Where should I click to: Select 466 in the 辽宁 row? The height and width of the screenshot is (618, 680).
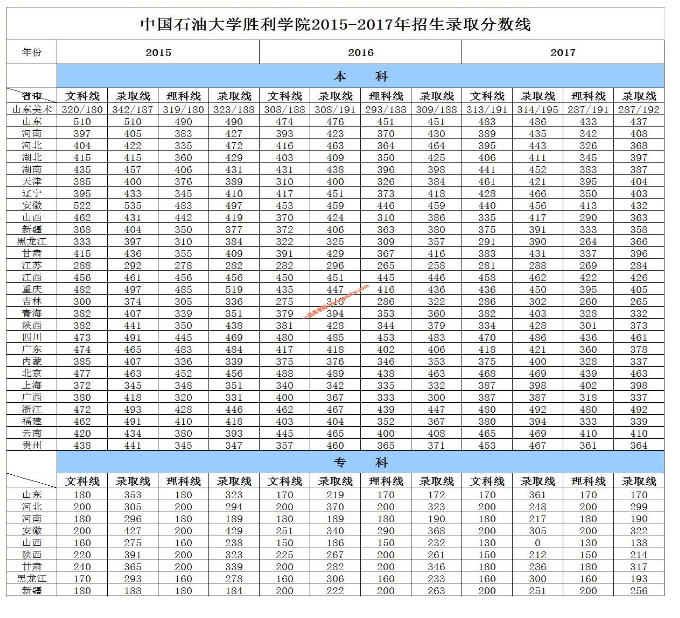538,193
